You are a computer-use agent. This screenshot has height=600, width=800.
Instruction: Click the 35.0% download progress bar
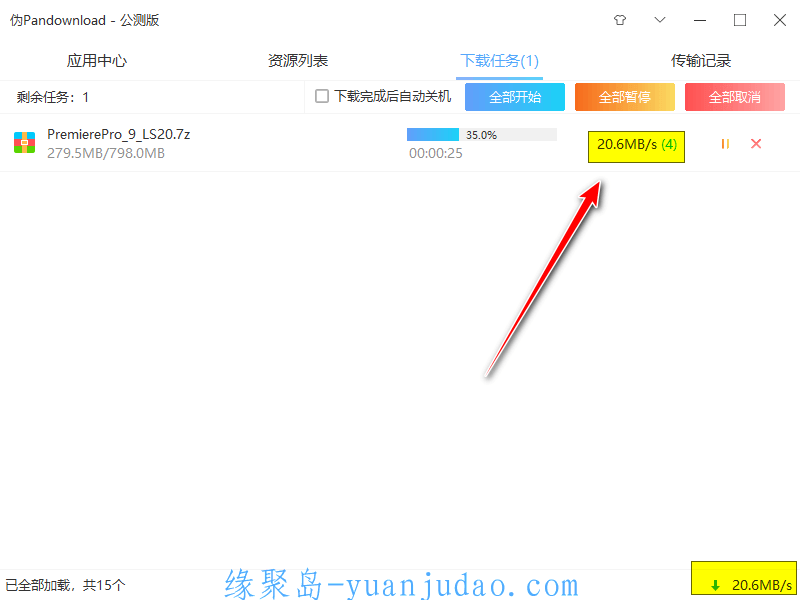point(482,135)
